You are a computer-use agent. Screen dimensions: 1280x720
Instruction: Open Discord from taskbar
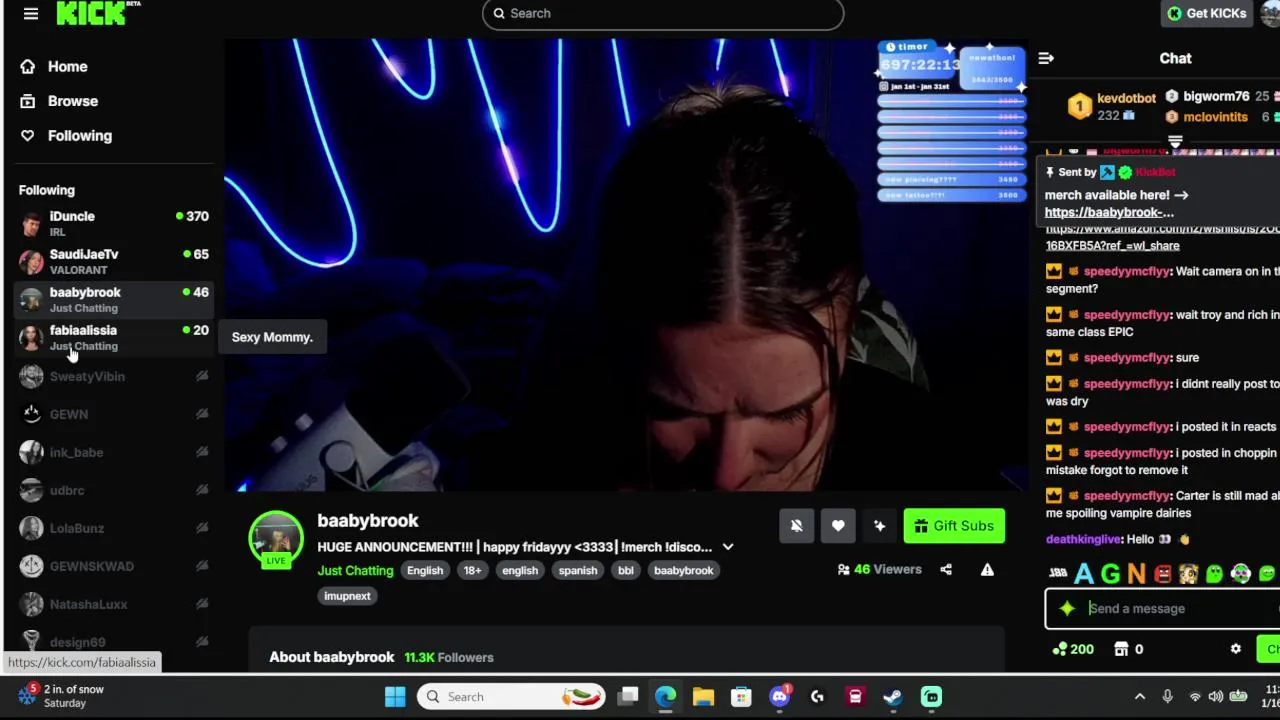click(779, 697)
